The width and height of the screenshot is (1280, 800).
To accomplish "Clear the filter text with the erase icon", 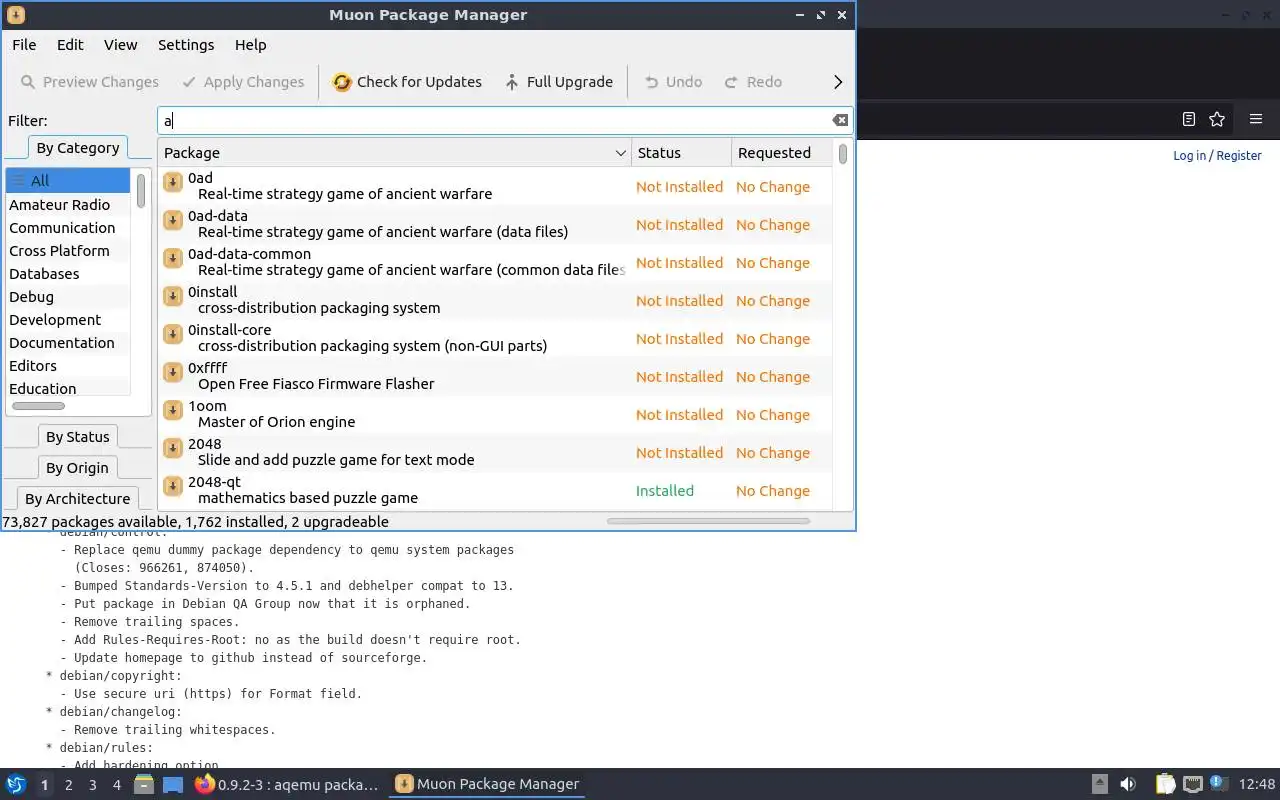I will [x=840, y=120].
